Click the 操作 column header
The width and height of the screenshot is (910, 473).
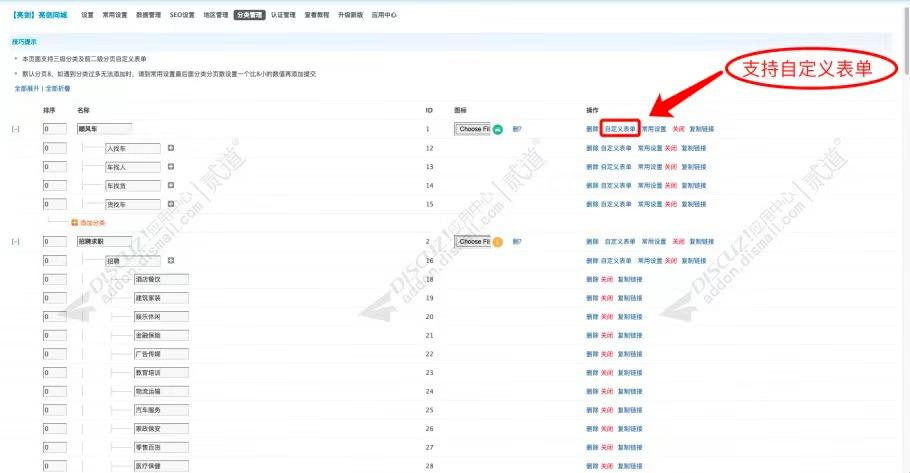[593, 110]
